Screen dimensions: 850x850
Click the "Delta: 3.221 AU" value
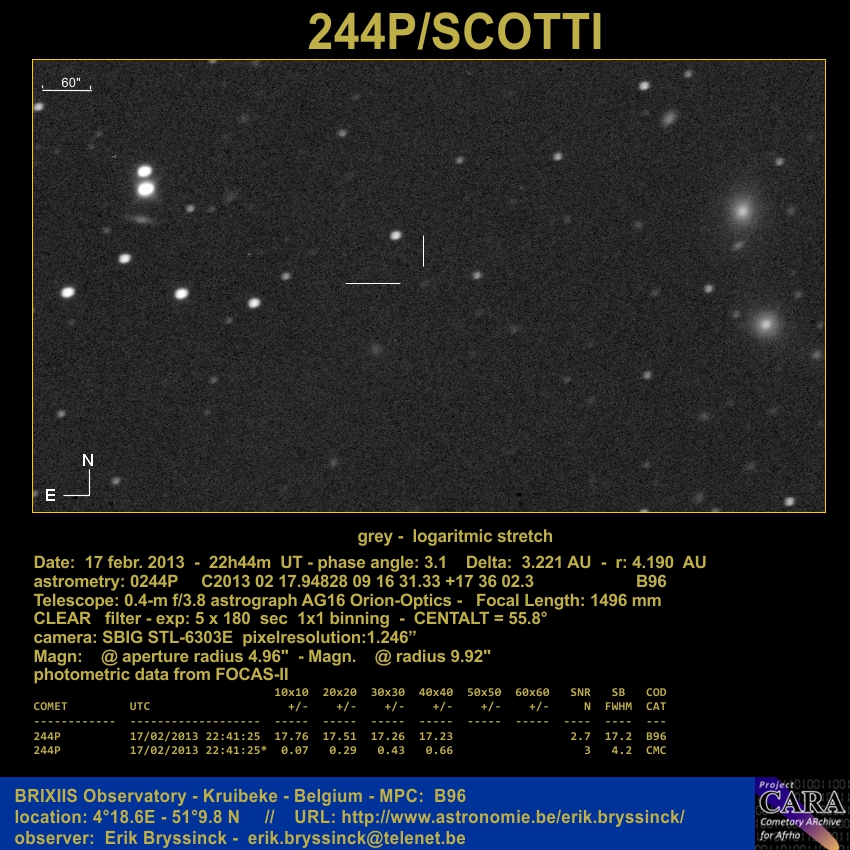pos(528,562)
